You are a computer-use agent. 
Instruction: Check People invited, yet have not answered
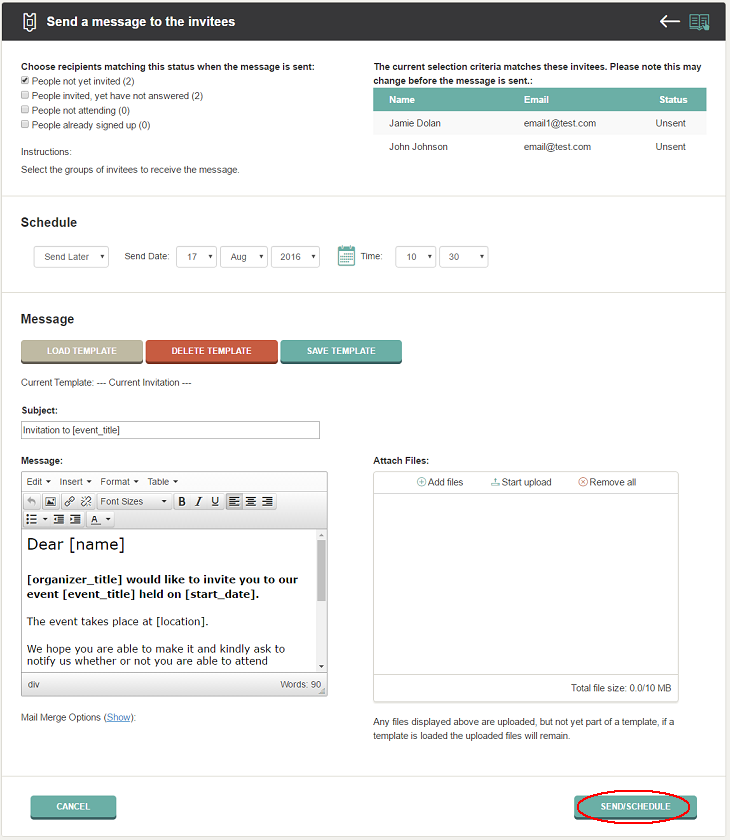[25, 95]
